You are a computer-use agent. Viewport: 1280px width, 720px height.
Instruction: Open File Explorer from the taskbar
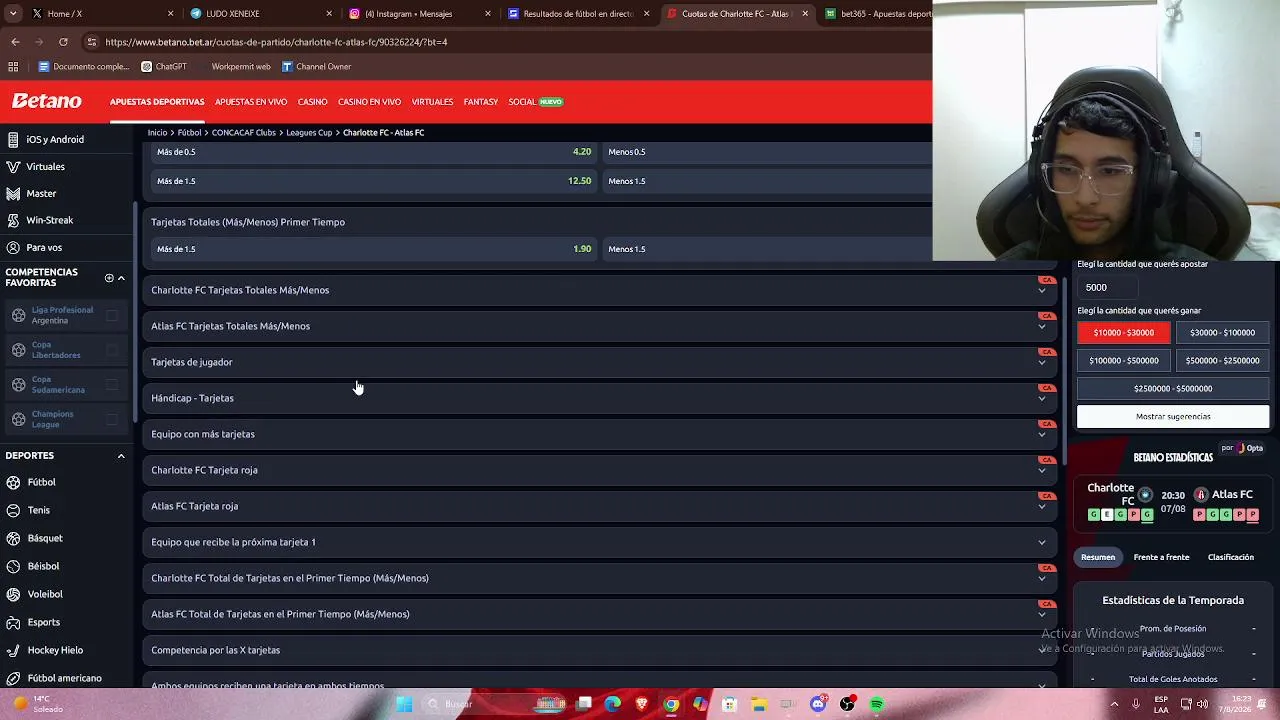pyautogui.click(x=759, y=704)
